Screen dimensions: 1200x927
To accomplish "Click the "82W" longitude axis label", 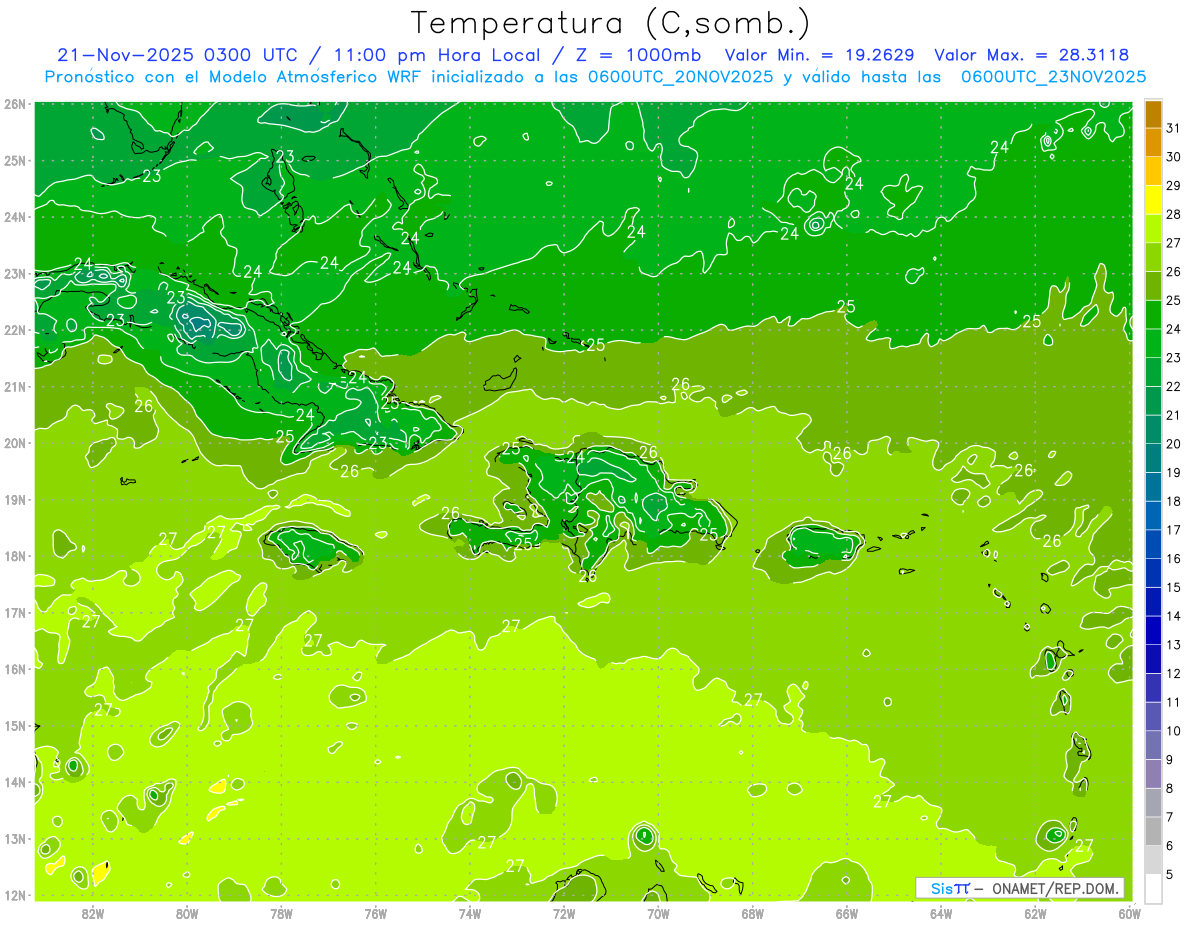I will [x=93, y=913].
